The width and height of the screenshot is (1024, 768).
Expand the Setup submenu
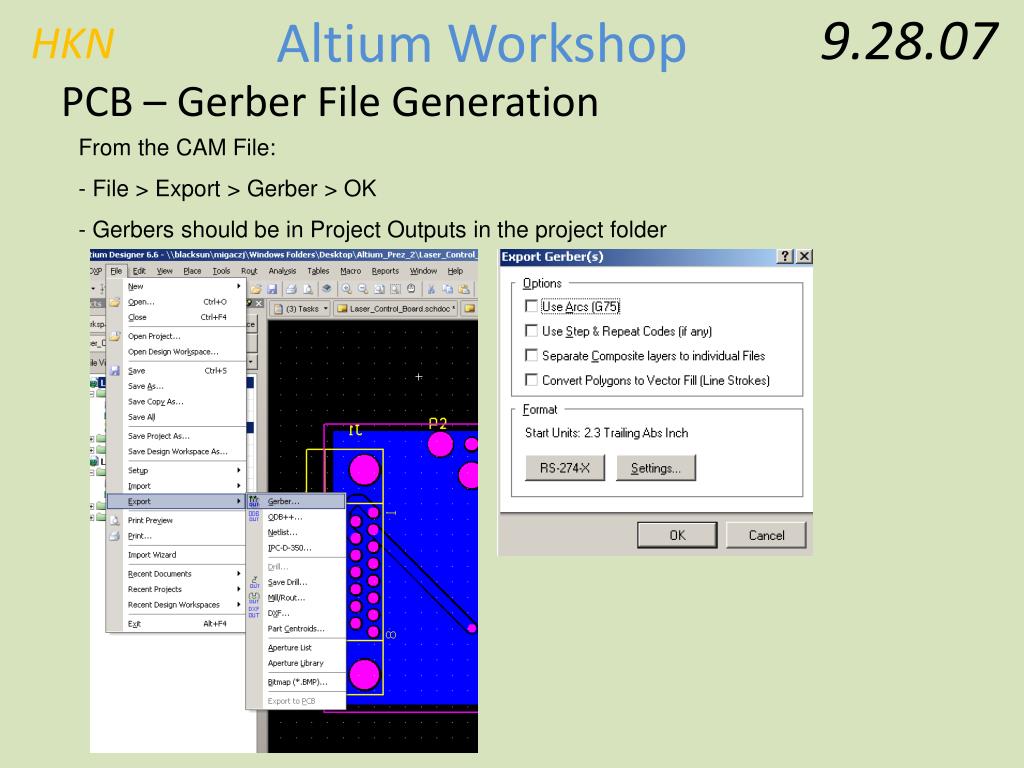click(x=238, y=470)
